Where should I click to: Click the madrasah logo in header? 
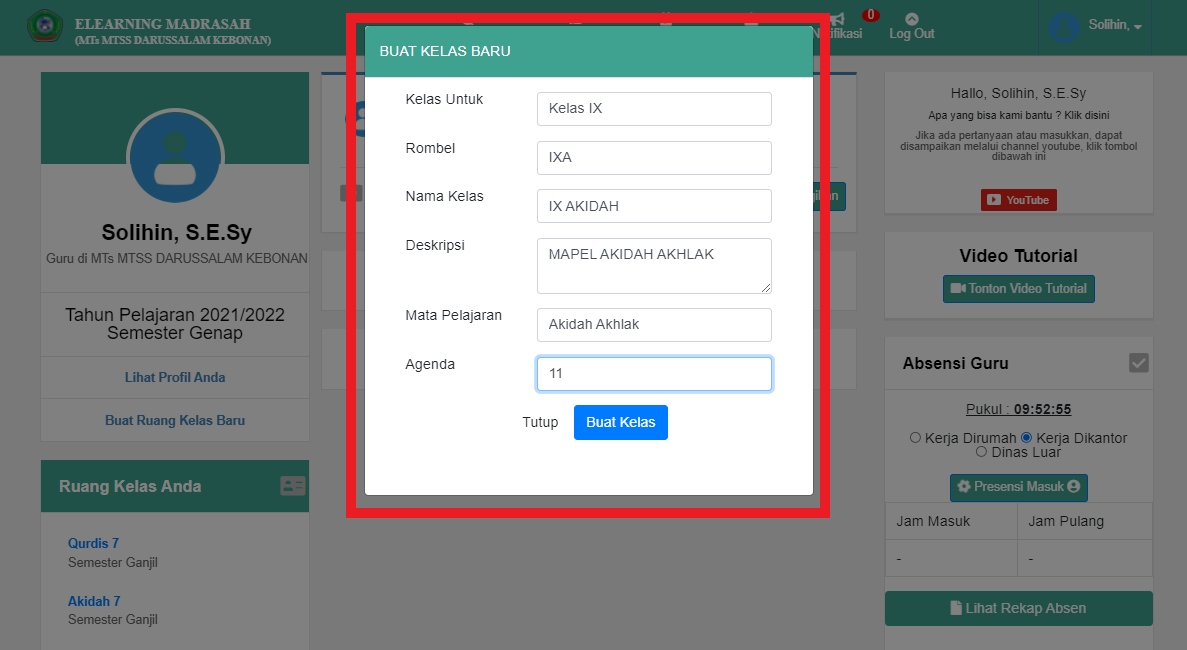pyautogui.click(x=45, y=27)
